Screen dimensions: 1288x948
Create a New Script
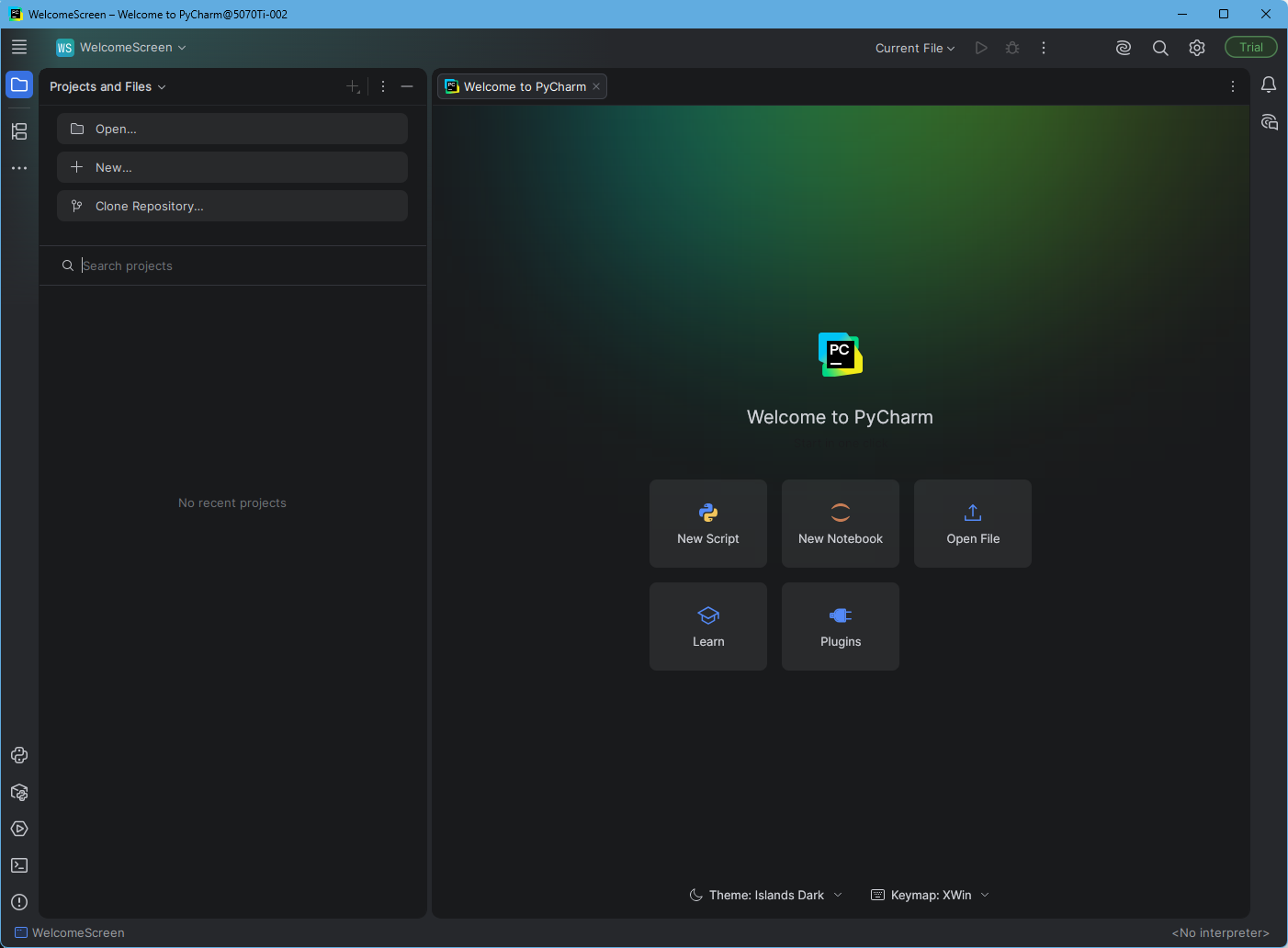click(x=708, y=524)
